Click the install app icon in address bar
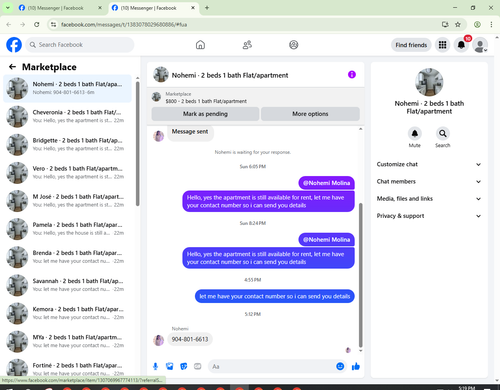This screenshot has width=500, height=390. pyautogui.click(x=445, y=24)
